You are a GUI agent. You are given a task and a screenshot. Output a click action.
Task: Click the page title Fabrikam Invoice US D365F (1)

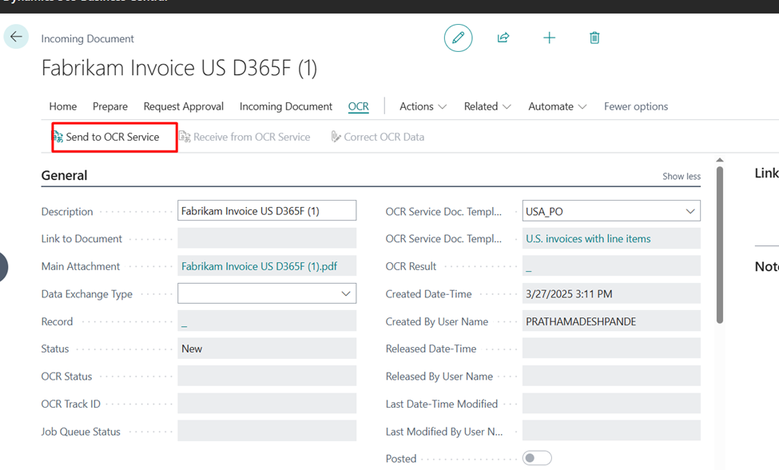[179, 68]
